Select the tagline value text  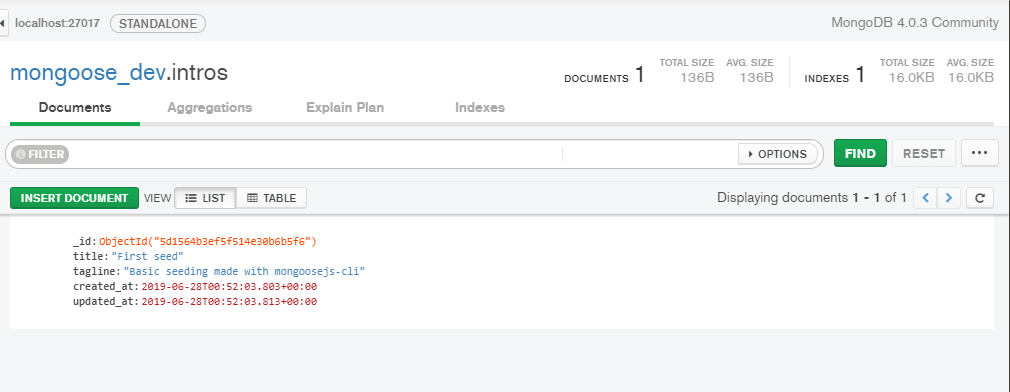(244, 272)
